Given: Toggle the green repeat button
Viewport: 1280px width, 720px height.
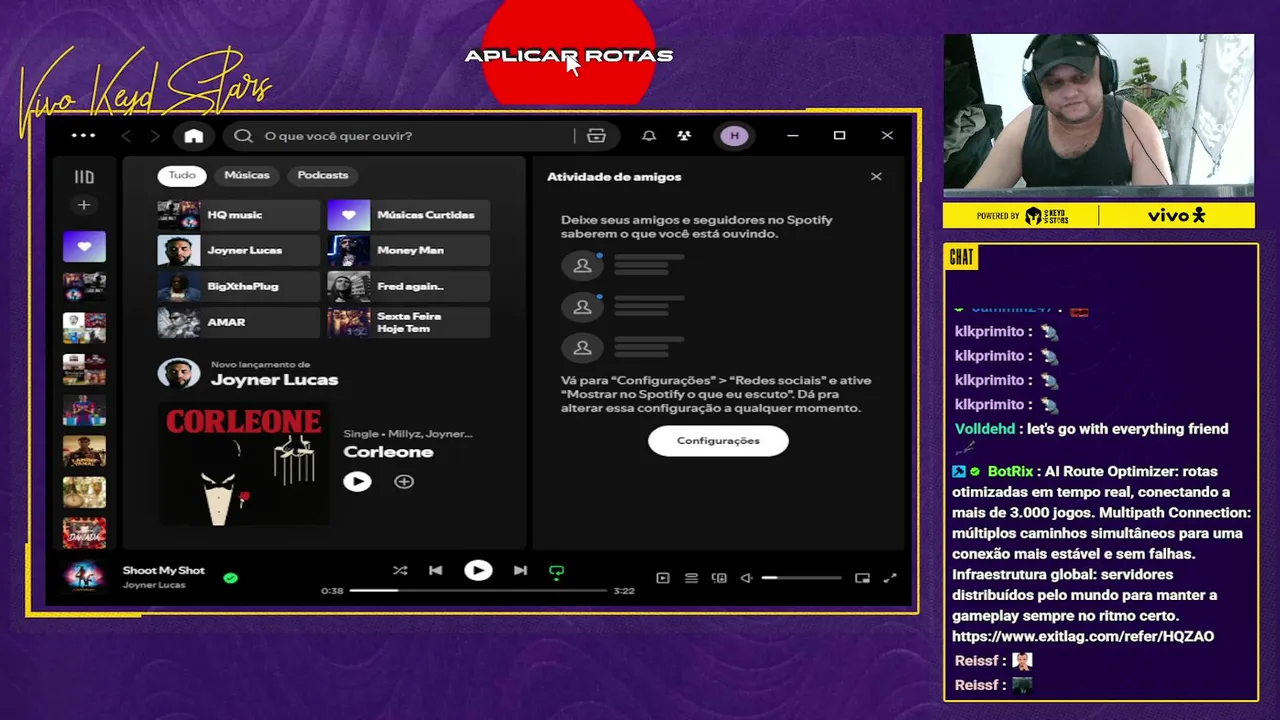Looking at the screenshot, I should [x=556, y=572].
